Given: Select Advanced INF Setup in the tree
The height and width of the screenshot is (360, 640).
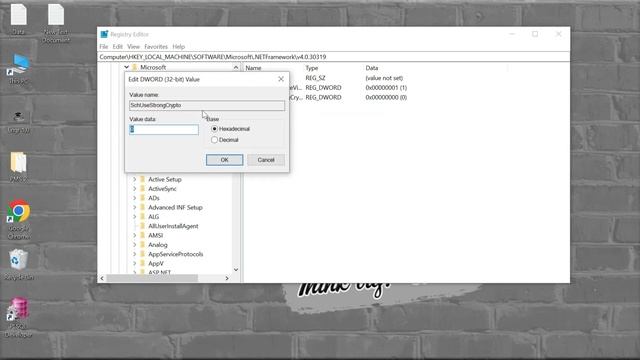Looking at the screenshot, I should tap(175, 207).
